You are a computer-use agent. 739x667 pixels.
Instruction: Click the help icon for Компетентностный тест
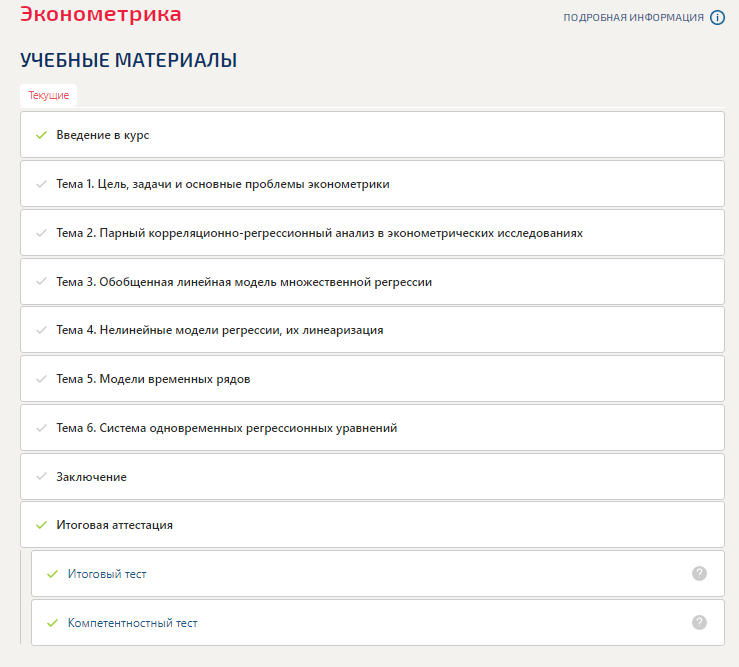[x=699, y=623]
